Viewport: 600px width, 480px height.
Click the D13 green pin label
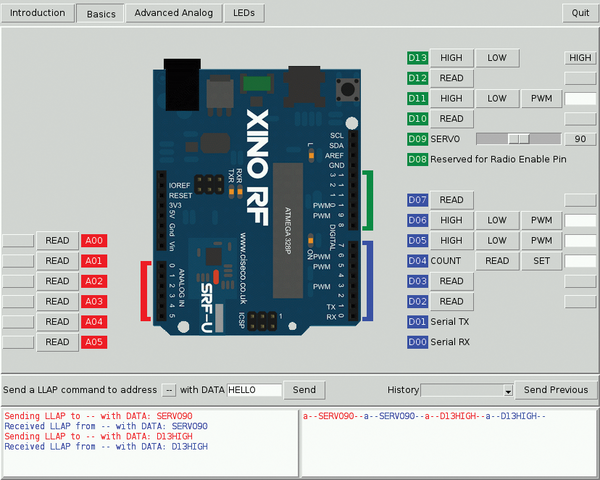(x=417, y=58)
